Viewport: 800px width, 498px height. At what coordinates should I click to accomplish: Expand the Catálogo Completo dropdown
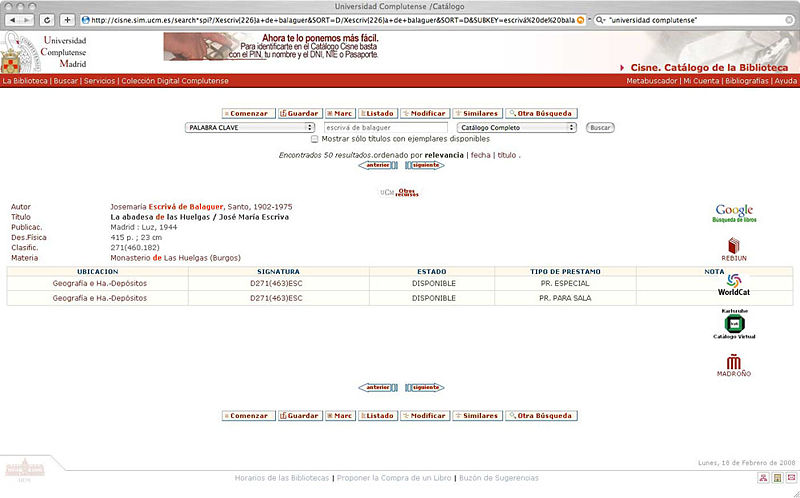(516, 127)
